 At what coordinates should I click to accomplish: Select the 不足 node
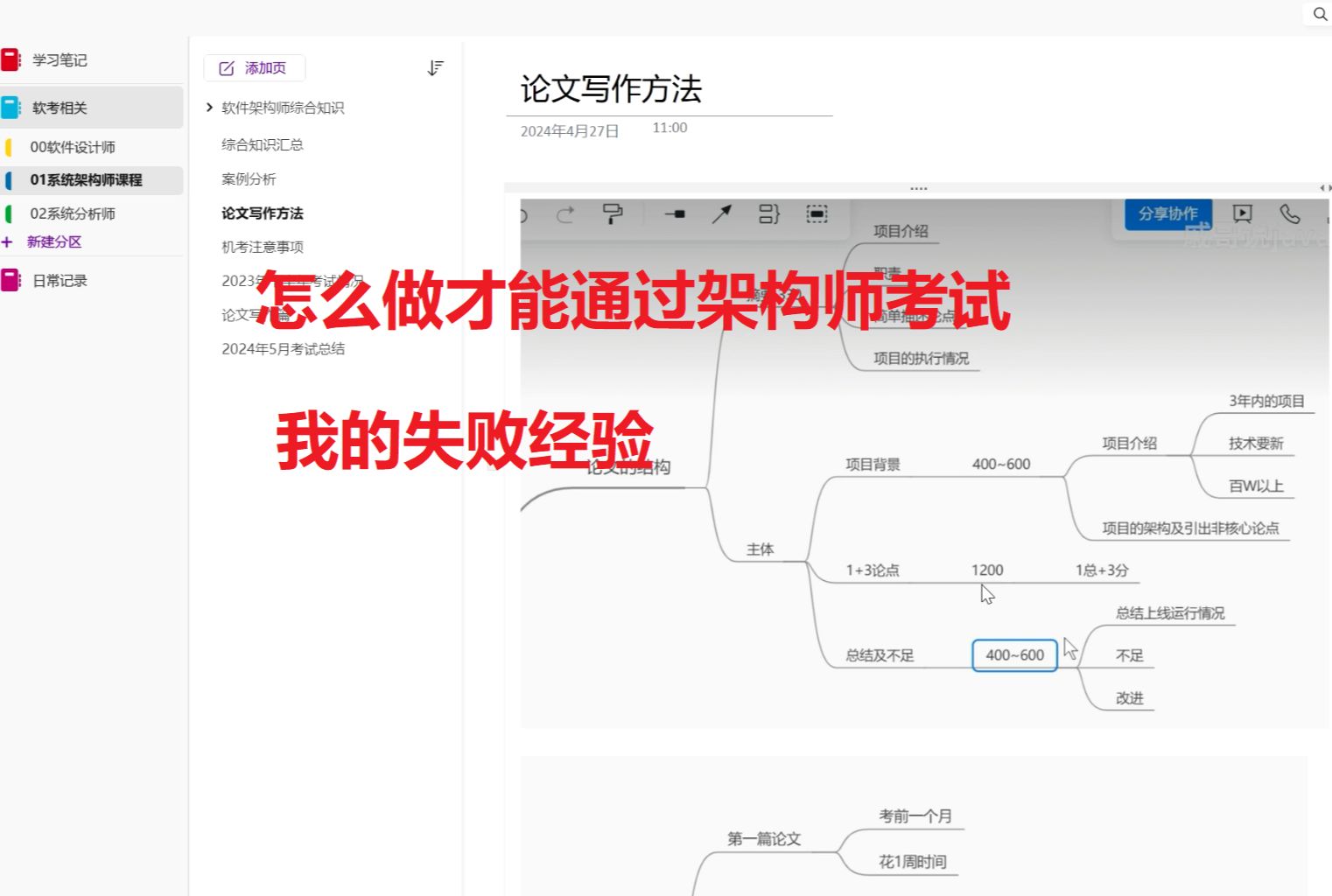pos(1130,655)
